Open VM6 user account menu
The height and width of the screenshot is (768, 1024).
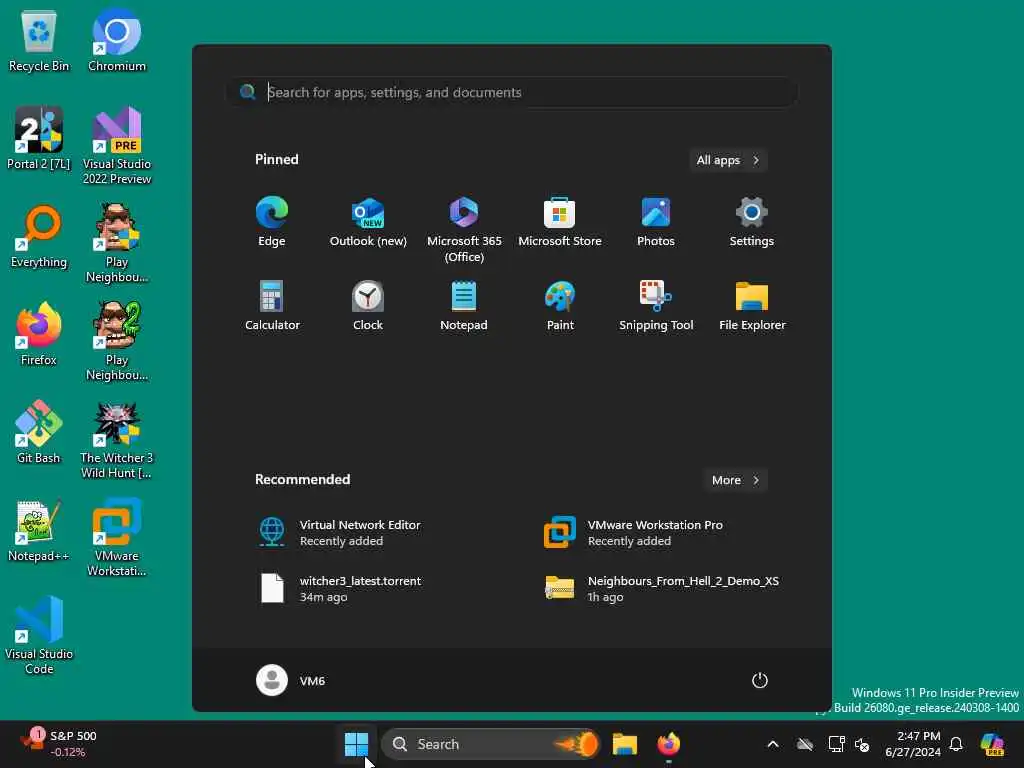tap(291, 680)
